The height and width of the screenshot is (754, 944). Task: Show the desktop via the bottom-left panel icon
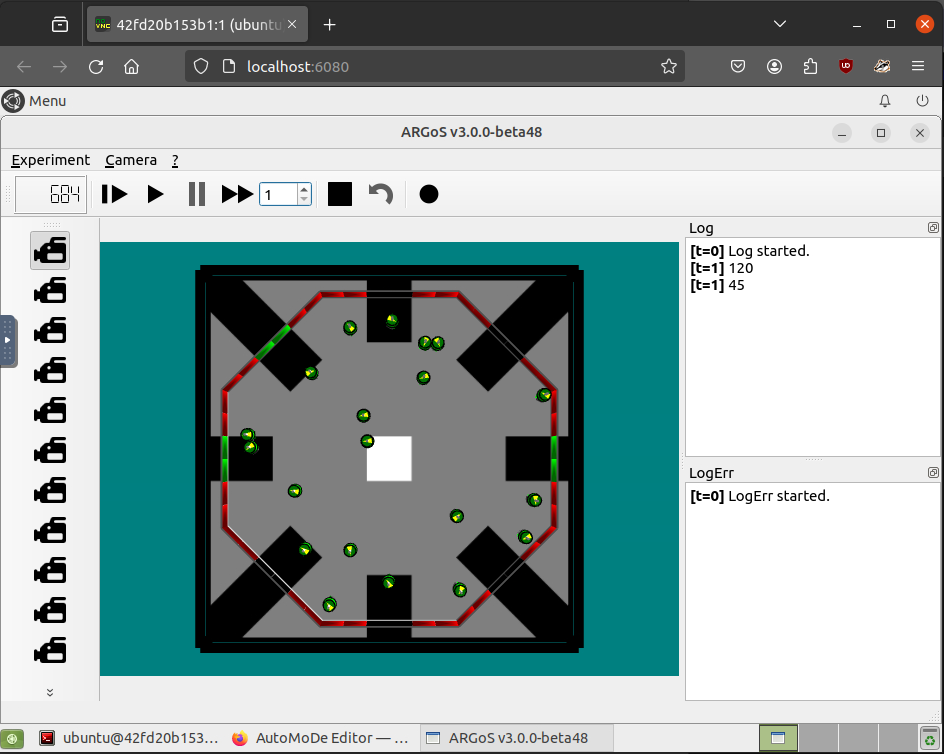12,738
